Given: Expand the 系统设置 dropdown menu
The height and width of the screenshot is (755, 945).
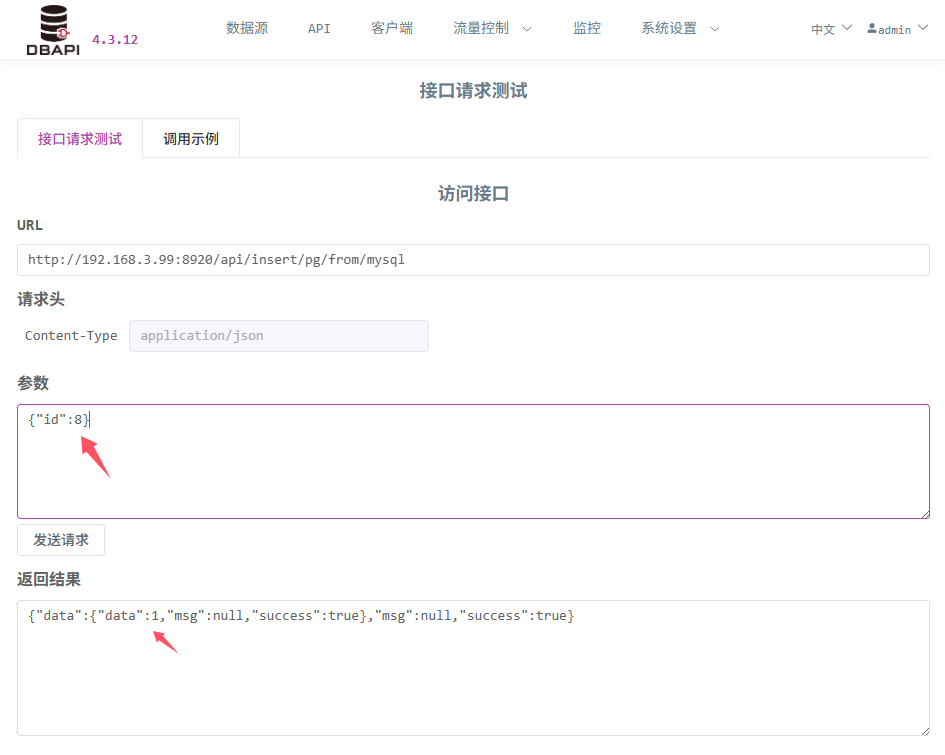Looking at the screenshot, I should (x=680, y=28).
